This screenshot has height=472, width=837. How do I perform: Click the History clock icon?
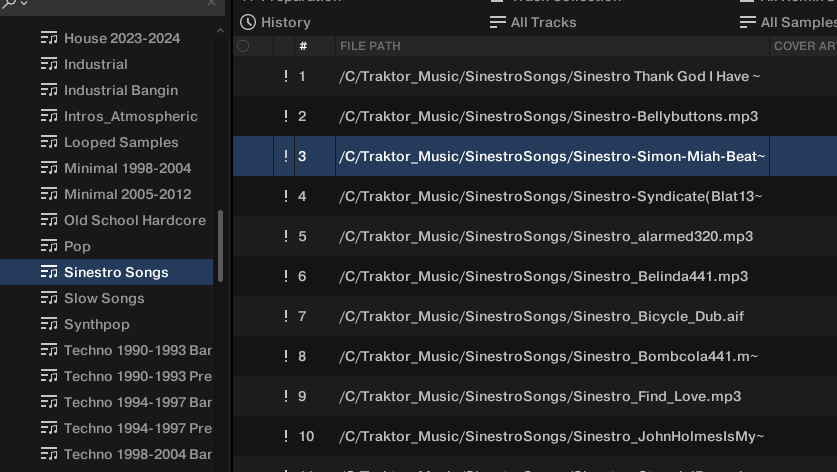248,22
